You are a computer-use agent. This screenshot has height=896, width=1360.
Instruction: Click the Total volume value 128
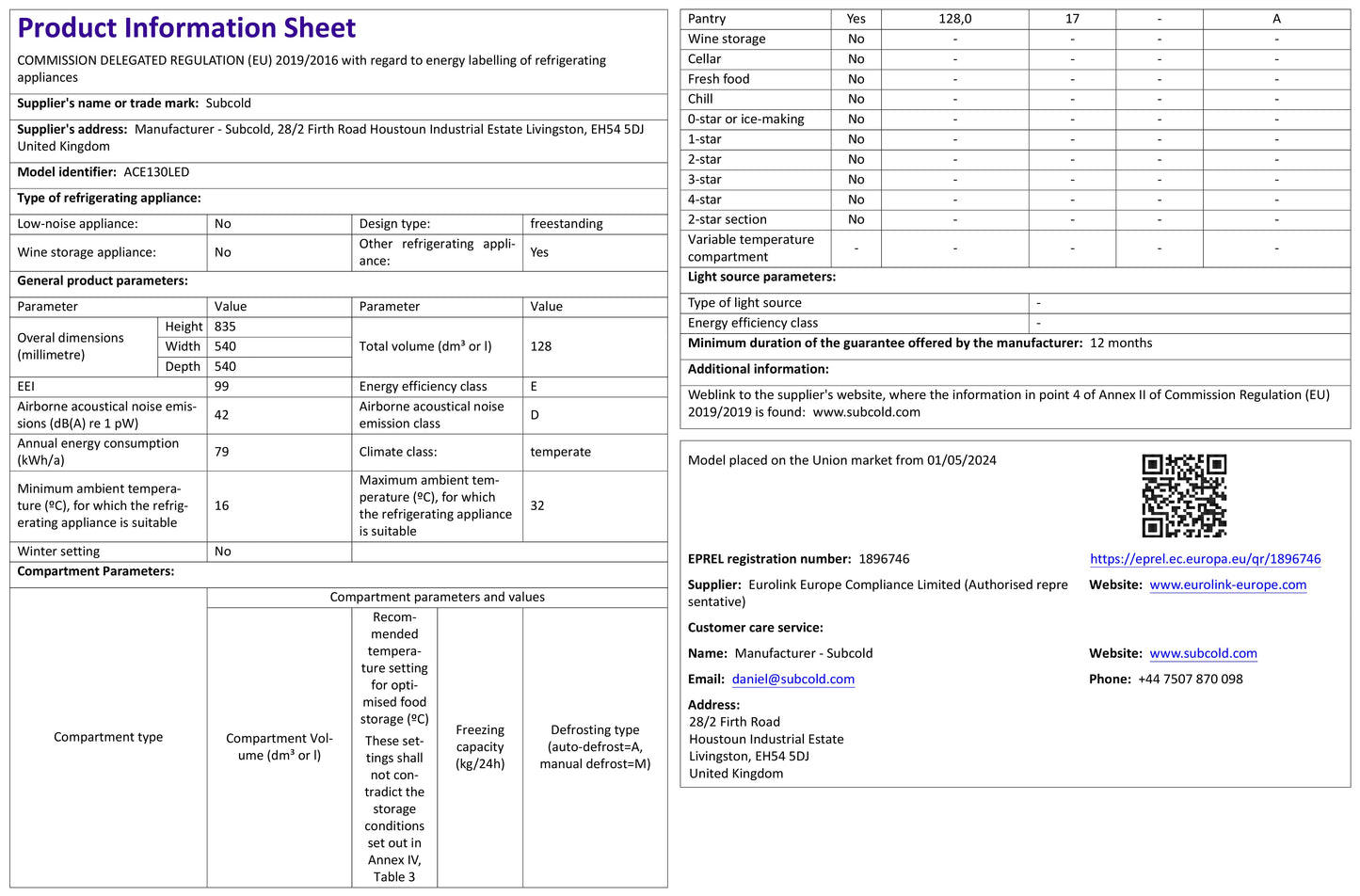click(x=540, y=346)
